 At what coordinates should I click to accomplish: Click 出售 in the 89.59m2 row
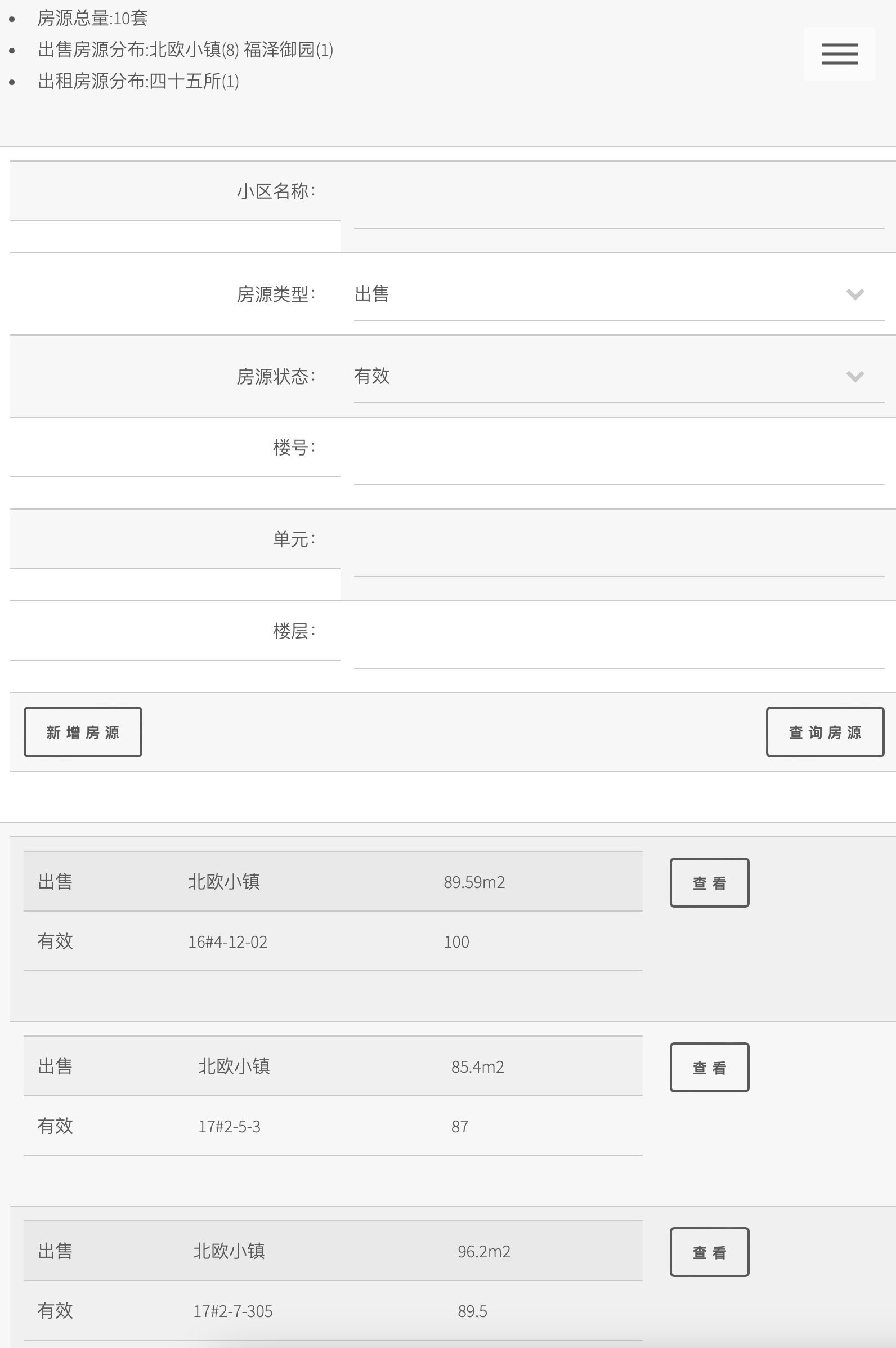tap(55, 882)
